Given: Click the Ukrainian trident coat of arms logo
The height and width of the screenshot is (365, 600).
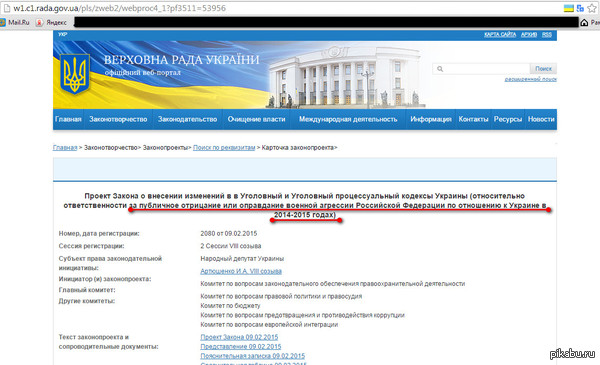Looking at the screenshot, I should tap(75, 74).
